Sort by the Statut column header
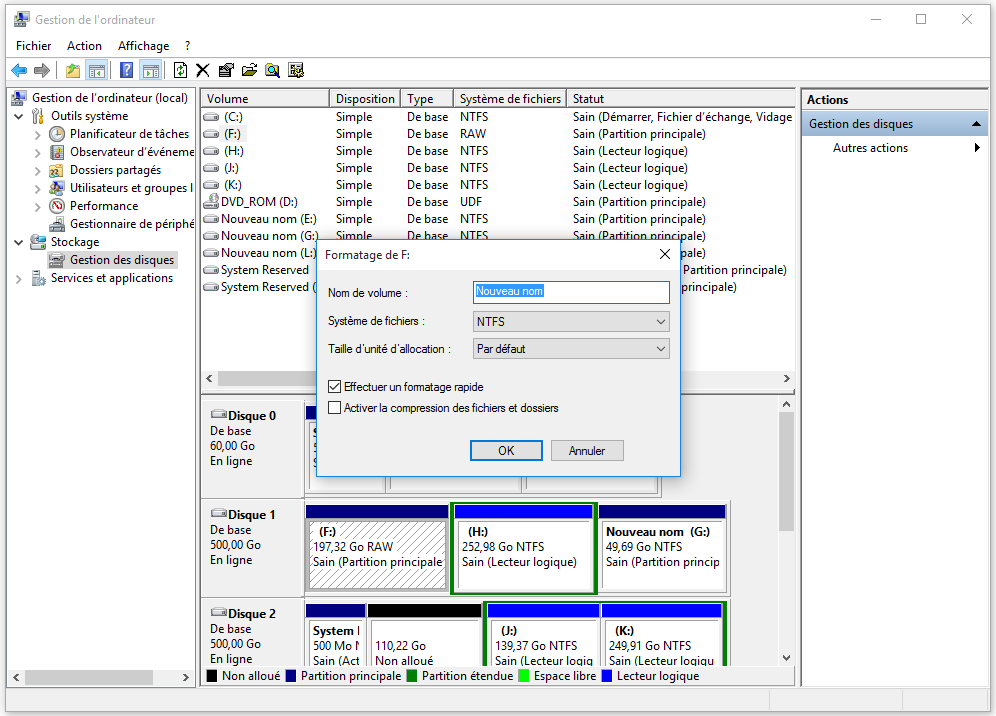This screenshot has width=996, height=716. point(680,98)
